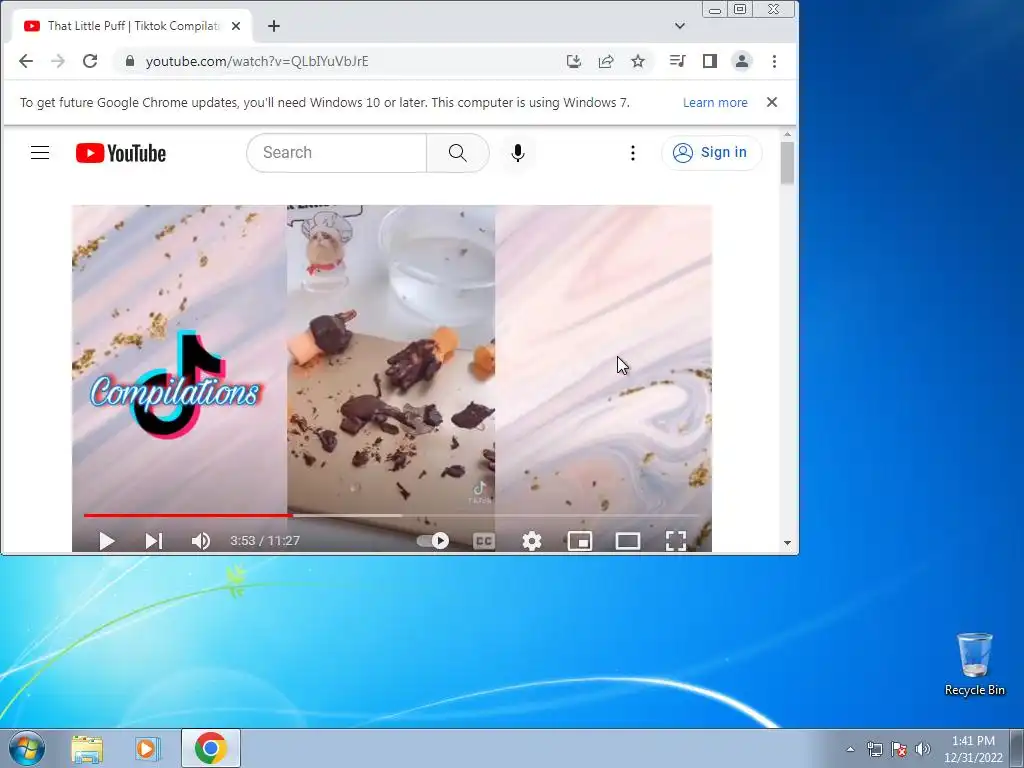Open the media controls icon in Chrome toolbar

677,61
